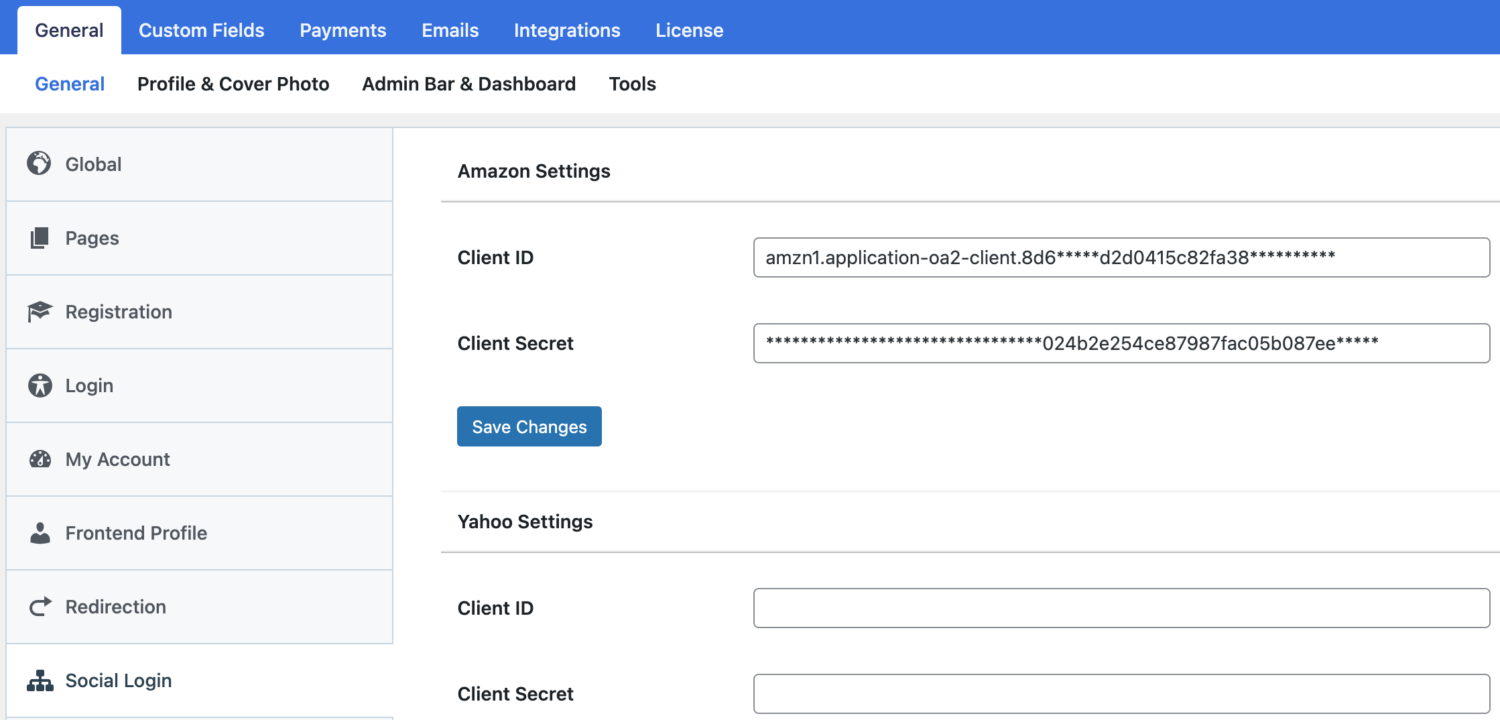The width and height of the screenshot is (1500, 720).
Task: Click the Redirection arrow icon
Action: click(39, 607)
